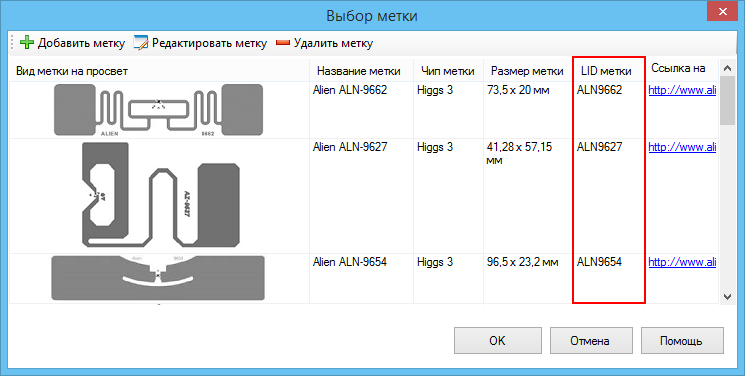
Task: Click the 'Размер метки' column header
Action: tap(527, 71)
